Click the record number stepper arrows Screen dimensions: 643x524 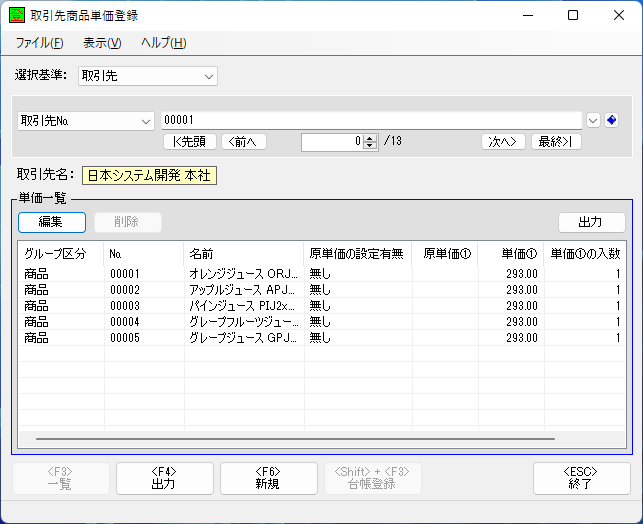tap(370, 141)
